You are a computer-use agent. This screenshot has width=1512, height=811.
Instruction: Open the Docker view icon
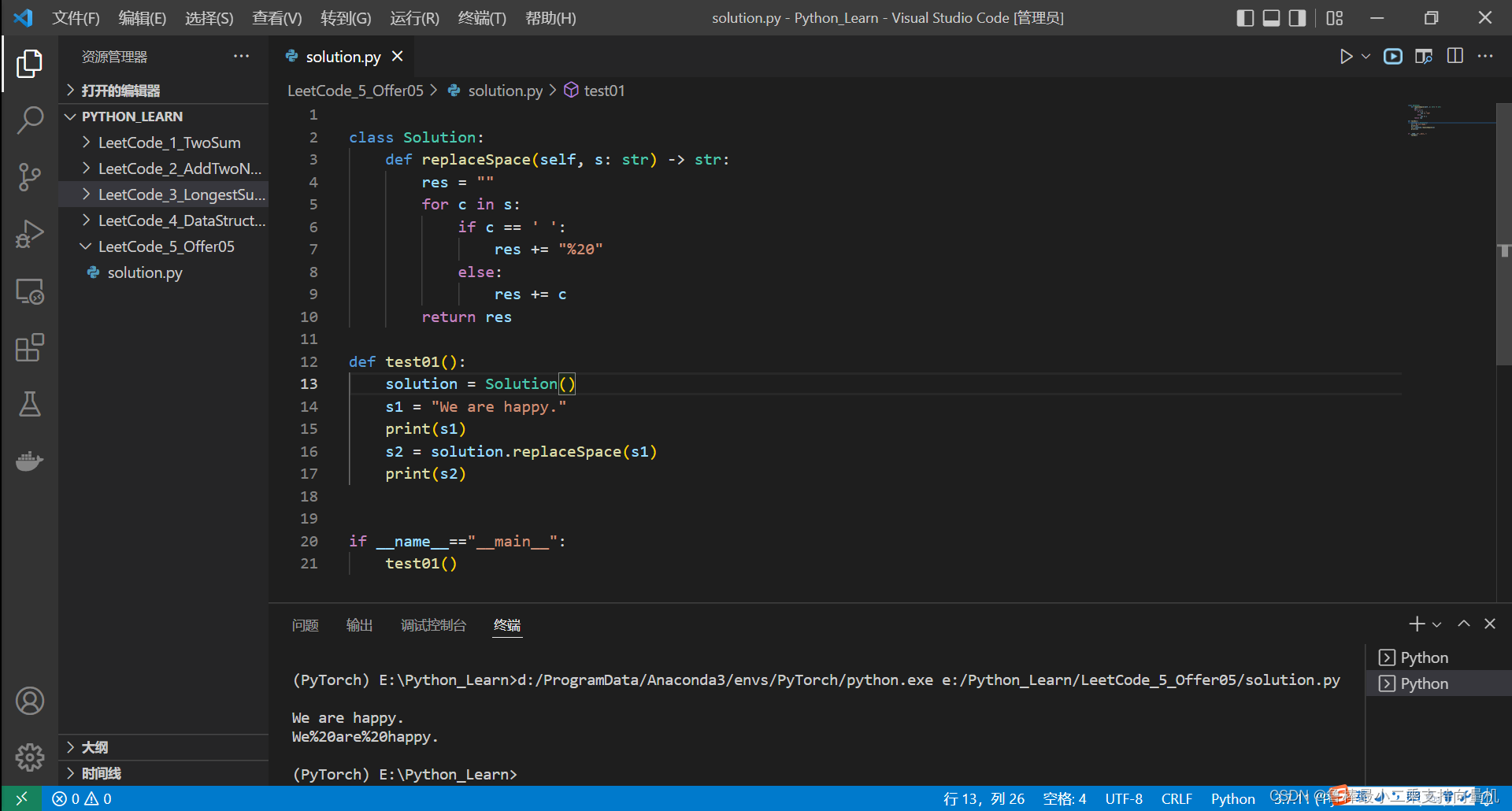click(29, 461)
